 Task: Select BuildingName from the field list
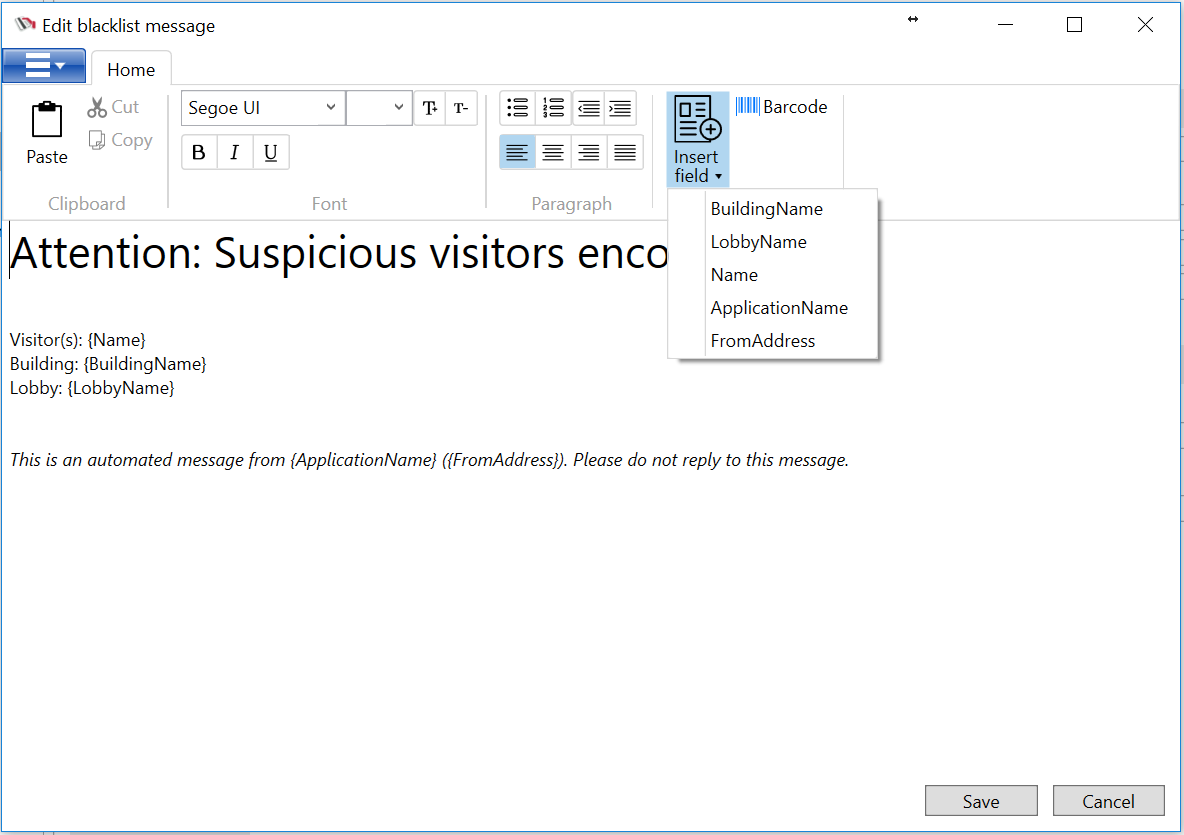766,209
